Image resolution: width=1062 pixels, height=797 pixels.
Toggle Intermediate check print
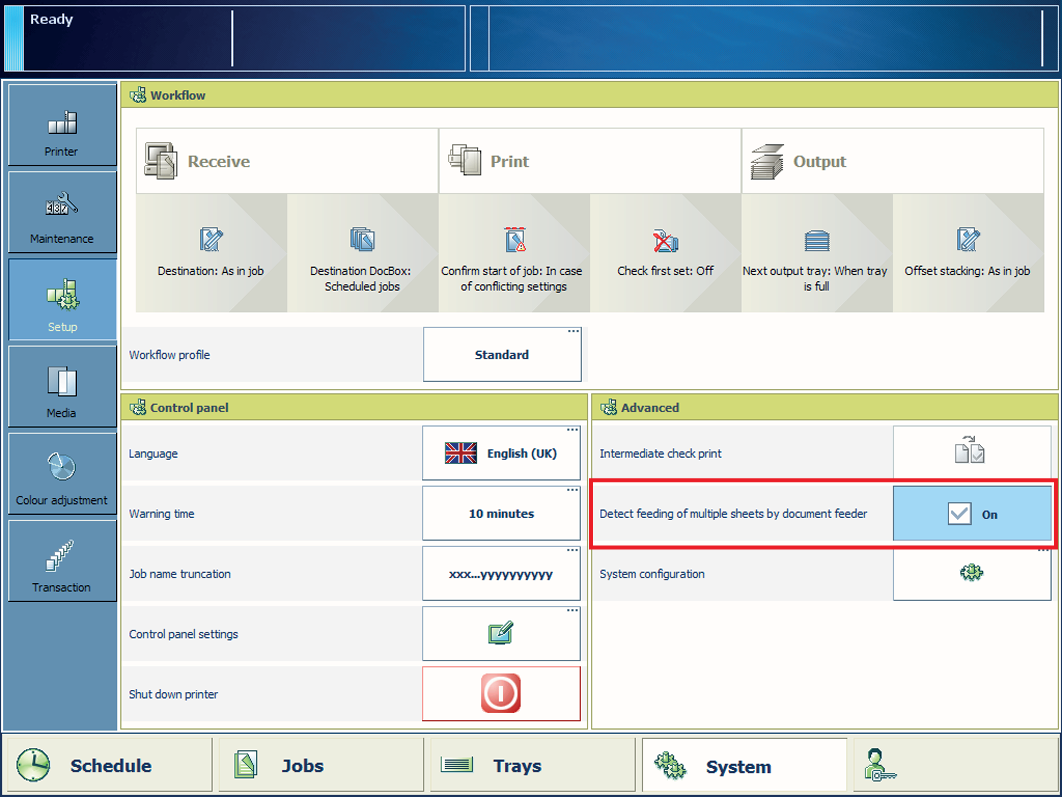coord(971,454)
